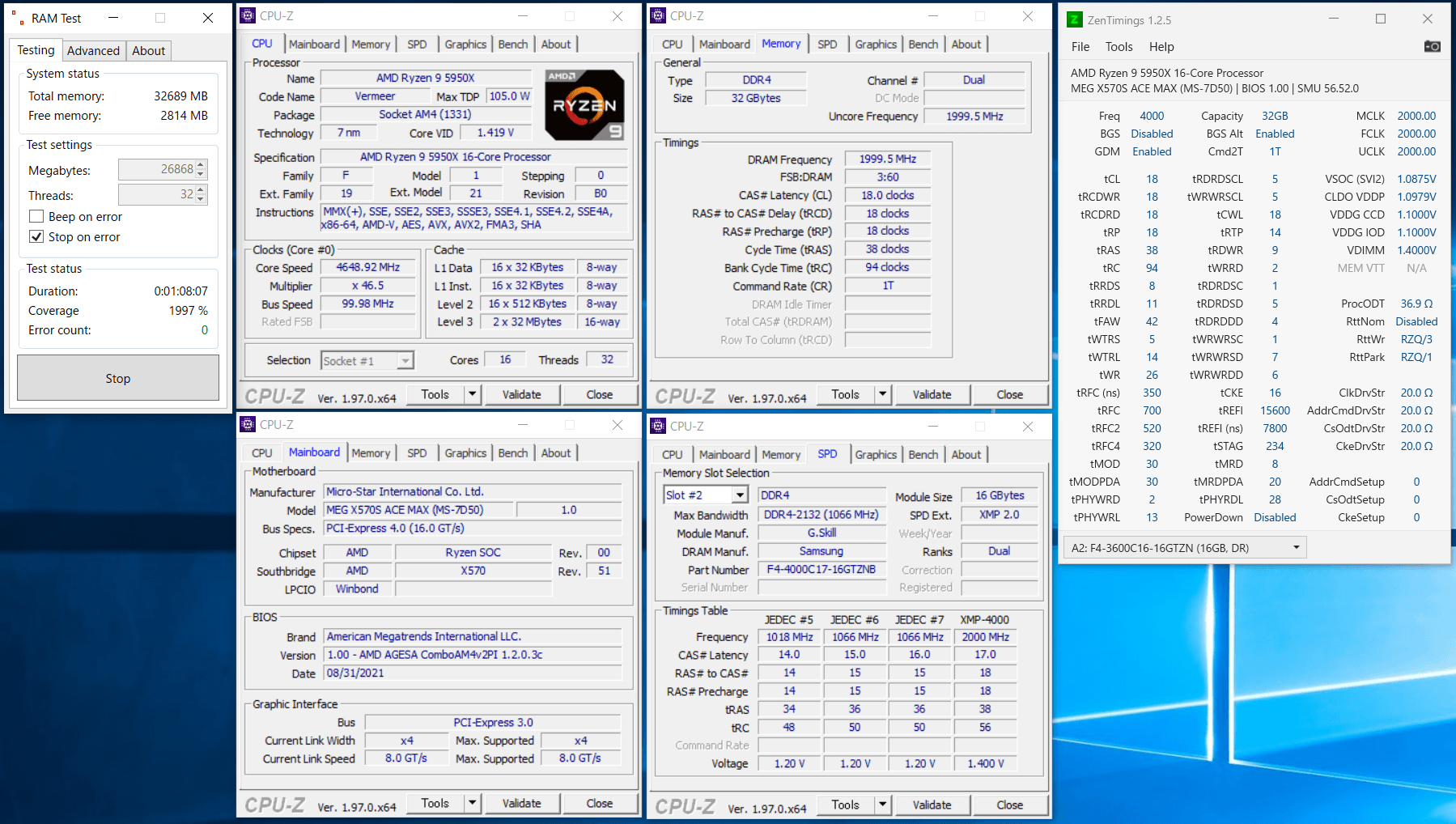Uncheck the Stop on error checkbox
Viewport: 1456px width, 824px height.
(36, 236)
